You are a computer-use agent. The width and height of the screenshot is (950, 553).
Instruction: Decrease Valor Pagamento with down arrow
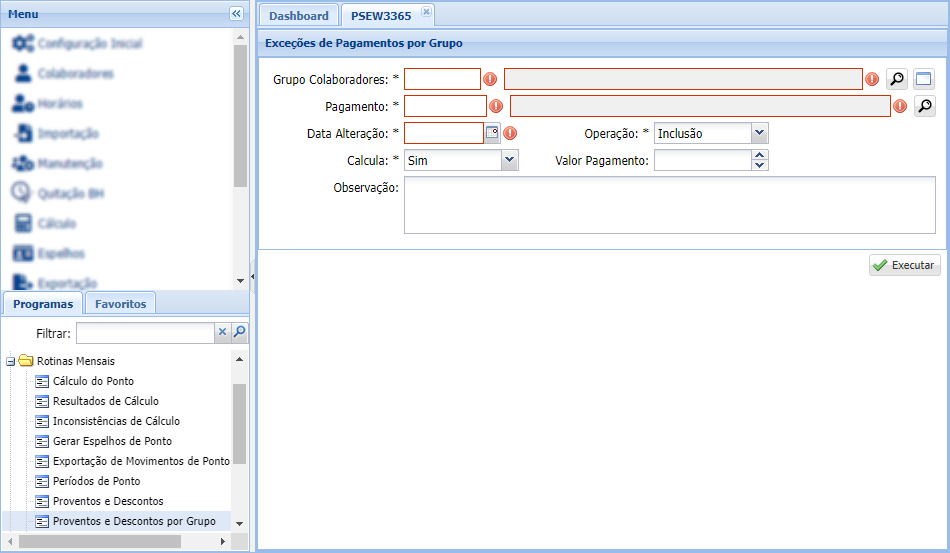(760, 165)
